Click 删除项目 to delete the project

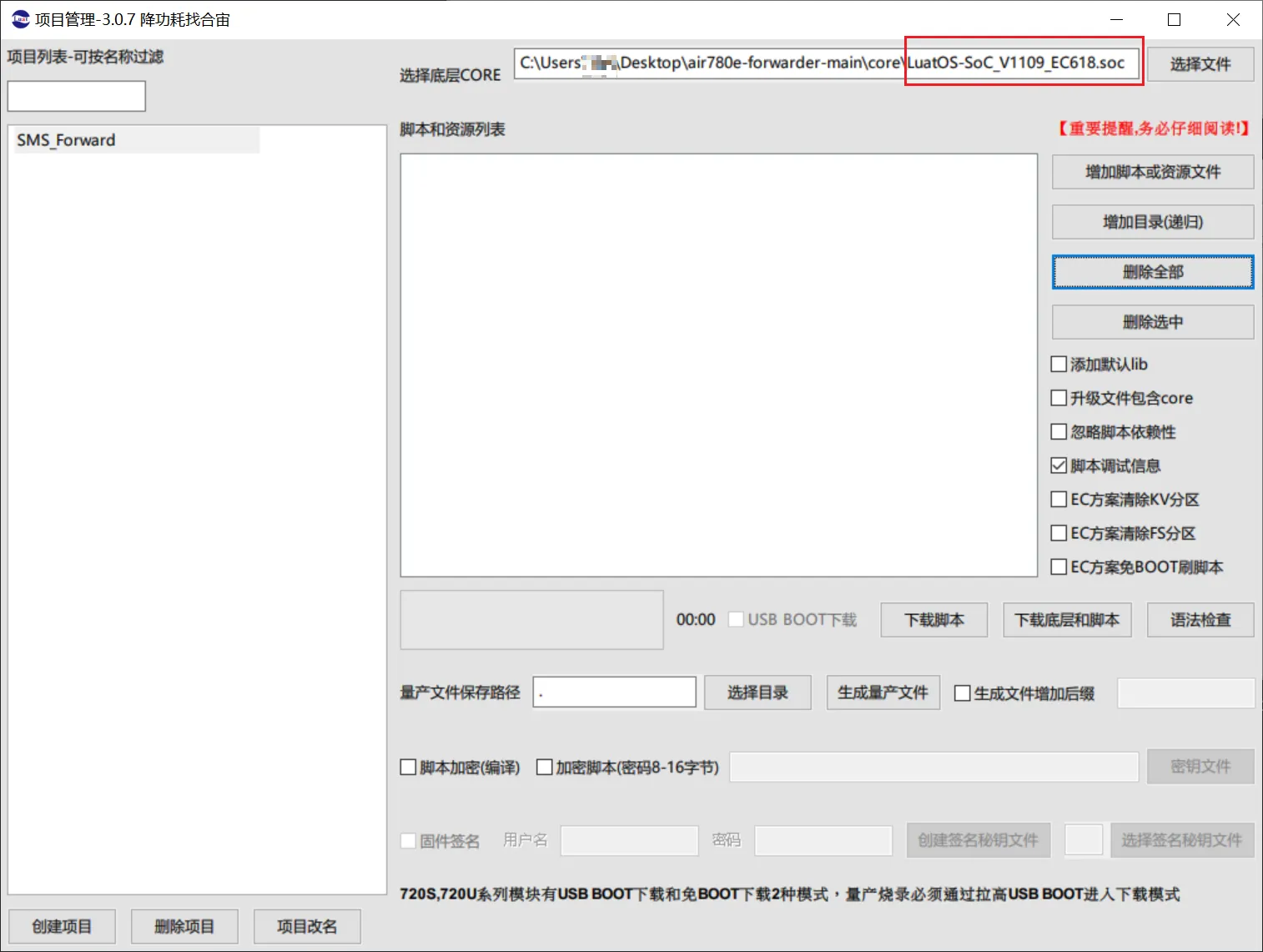[184, 926]
